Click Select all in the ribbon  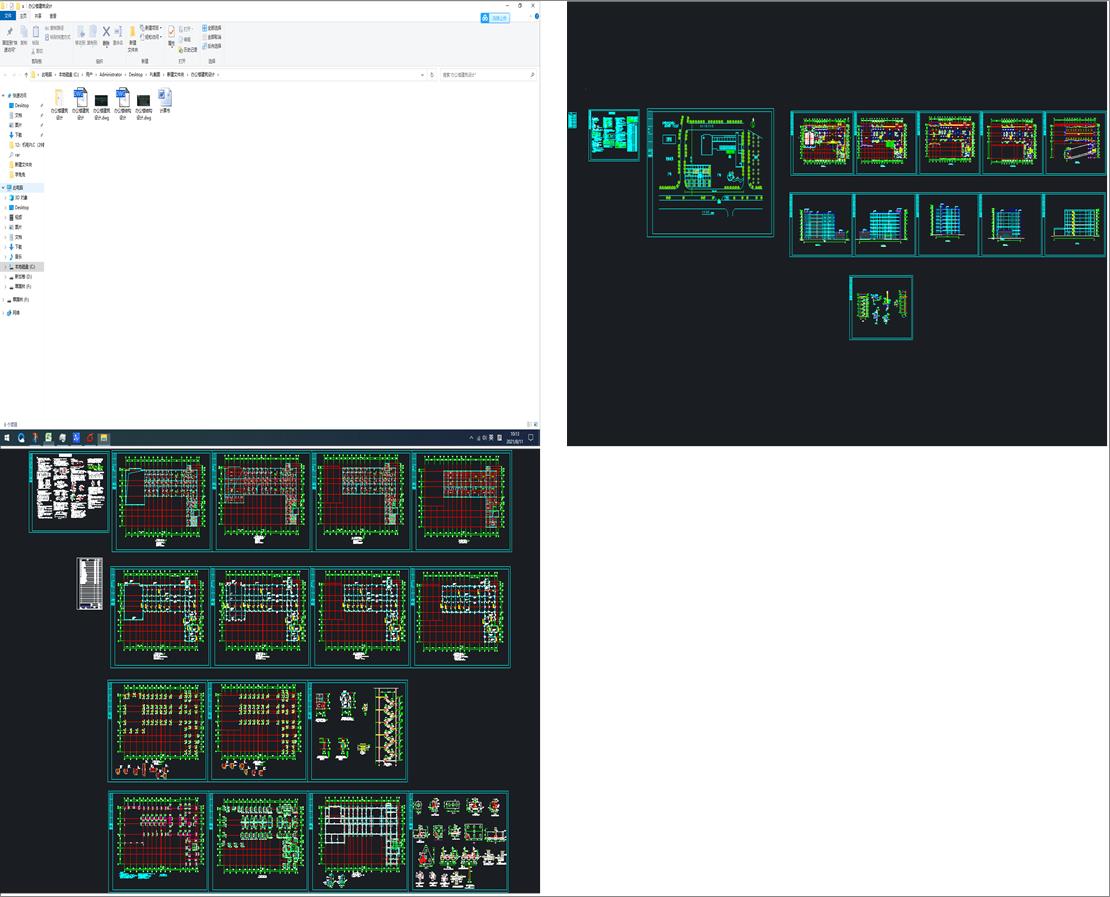coord(212,28)
